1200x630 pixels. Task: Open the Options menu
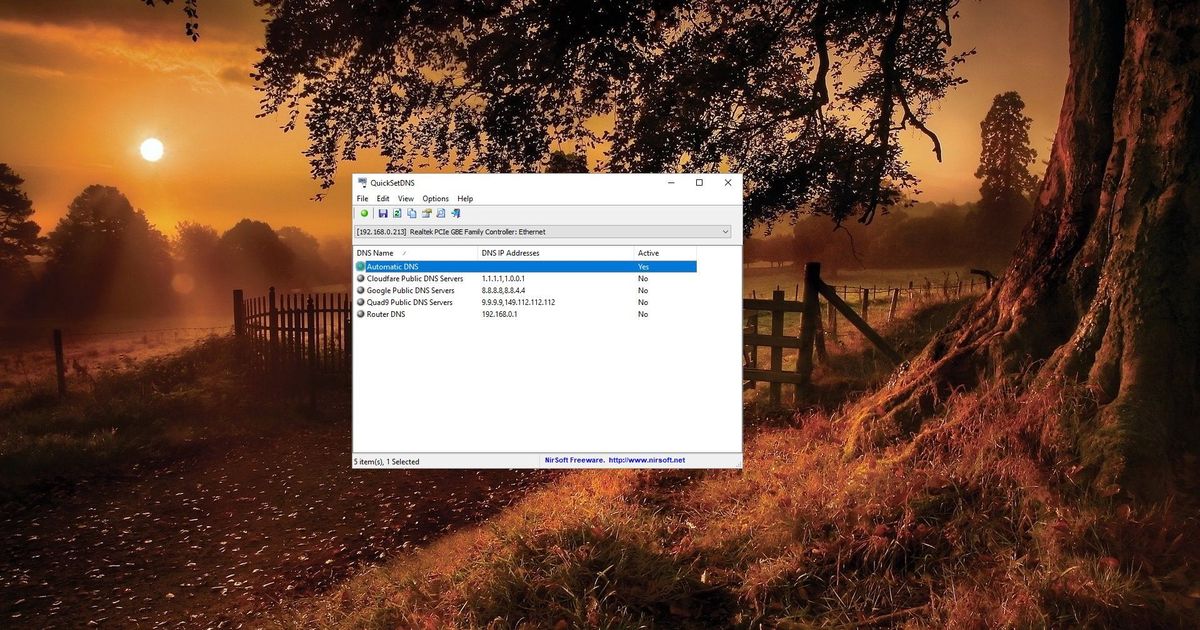click(435, 198)
